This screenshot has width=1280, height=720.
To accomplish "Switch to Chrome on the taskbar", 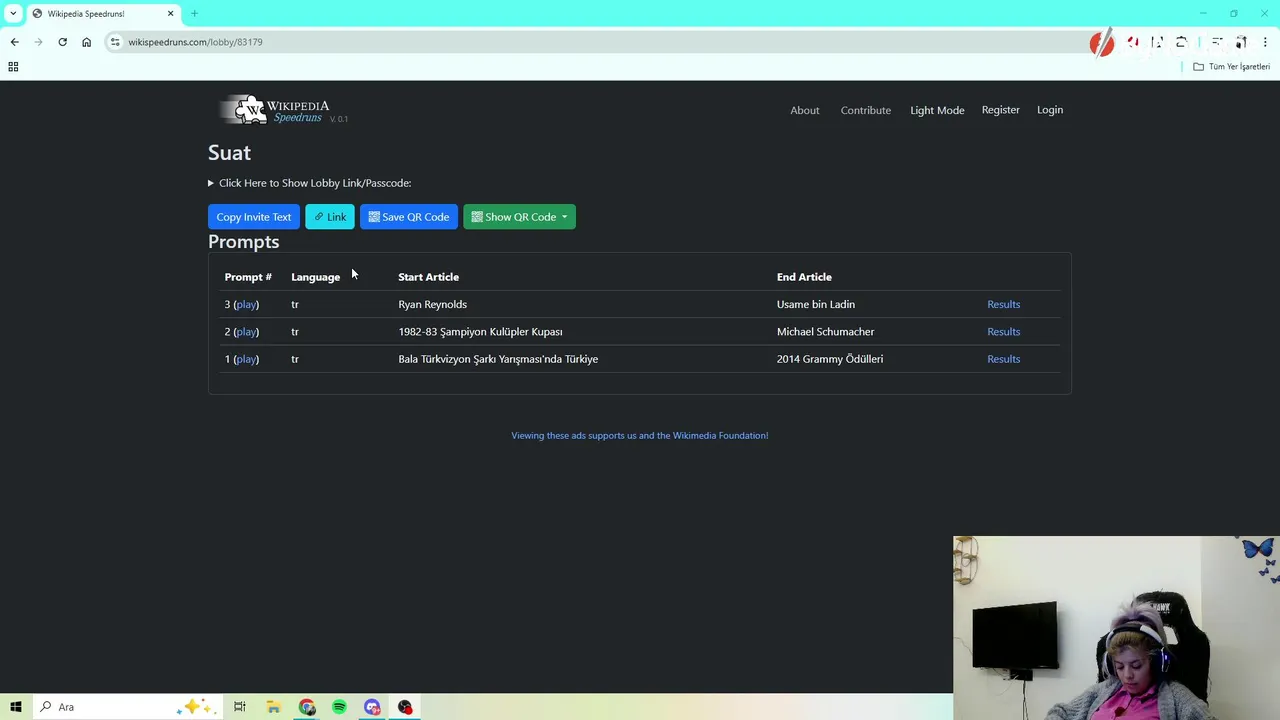I will pos(307,707).
